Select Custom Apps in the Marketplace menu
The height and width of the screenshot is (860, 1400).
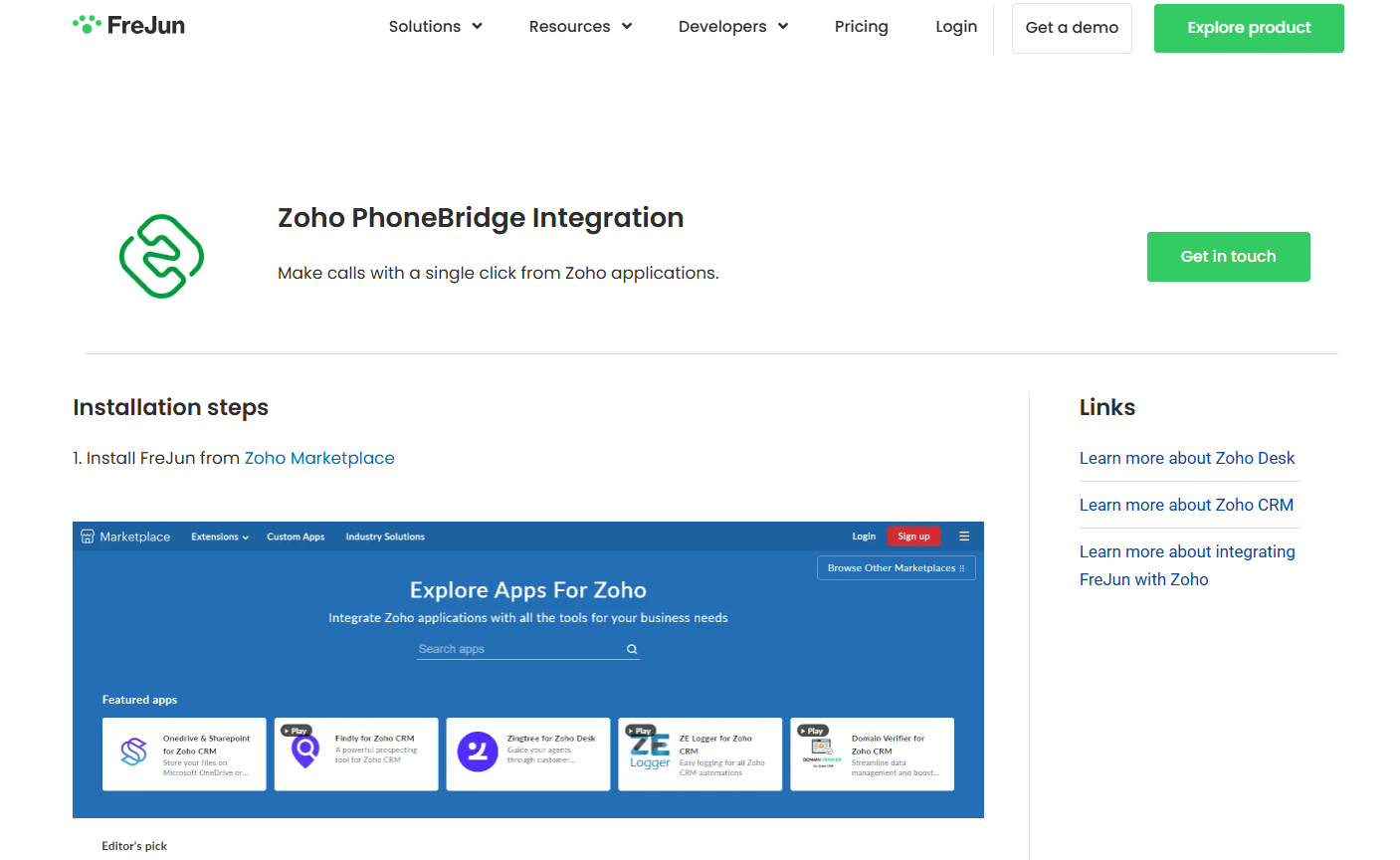[x=296, y=537]
